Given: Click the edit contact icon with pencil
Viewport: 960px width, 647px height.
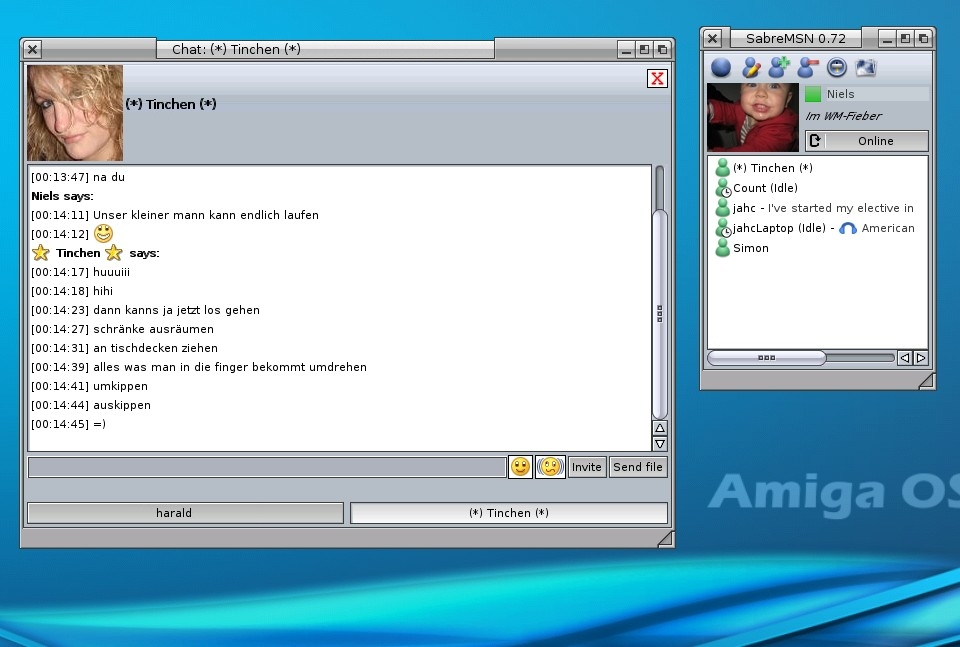Looking at the screenshot, I should 750,67.
